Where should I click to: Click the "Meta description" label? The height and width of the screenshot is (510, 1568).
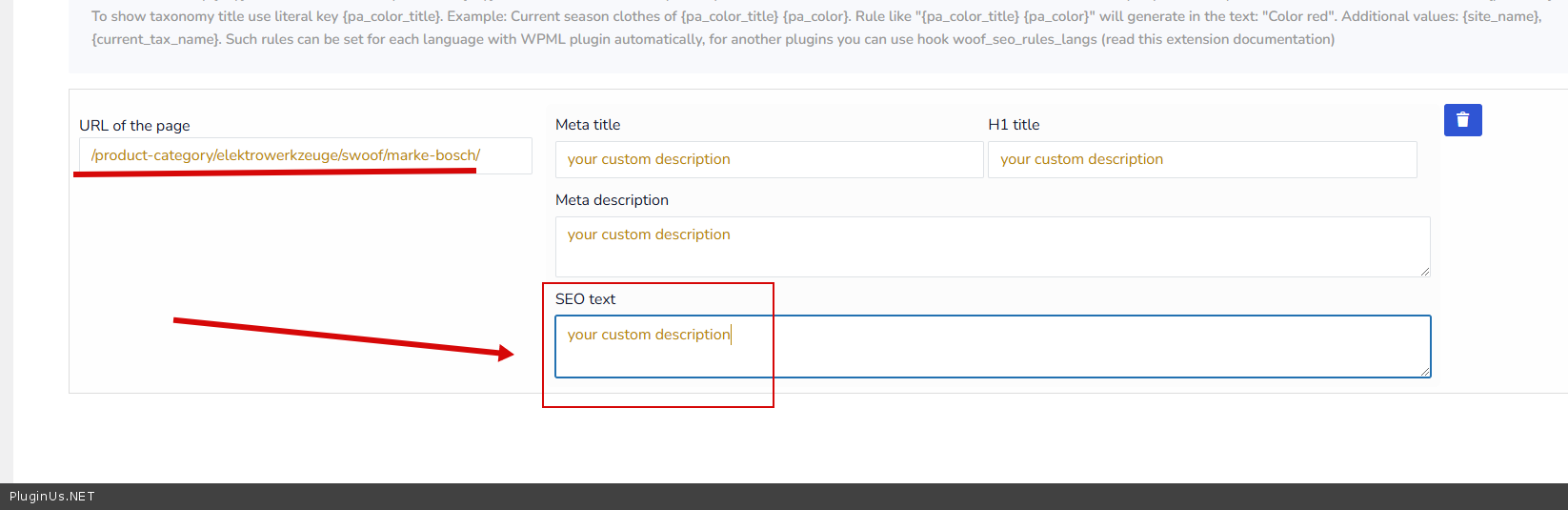point(612,200)
